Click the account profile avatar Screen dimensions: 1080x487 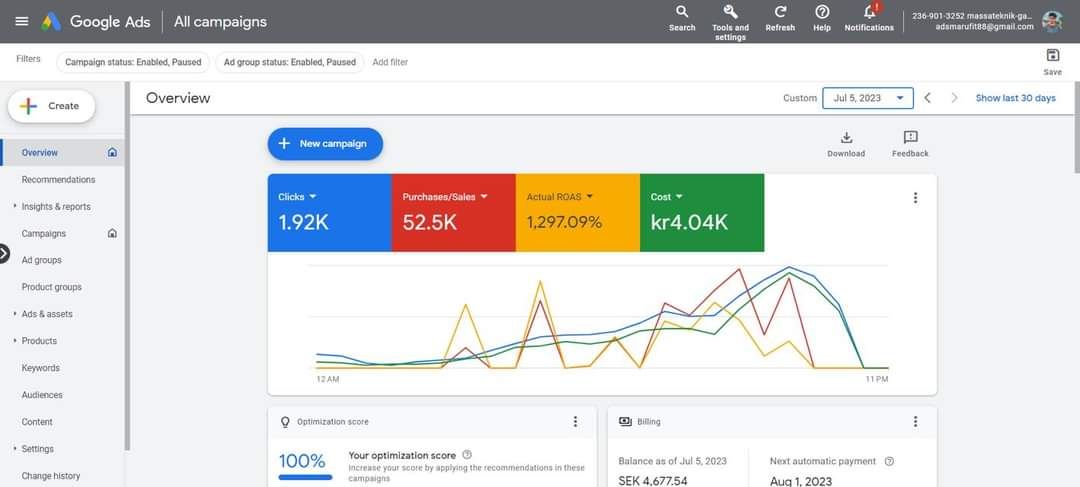click(x=1052, y=21)
